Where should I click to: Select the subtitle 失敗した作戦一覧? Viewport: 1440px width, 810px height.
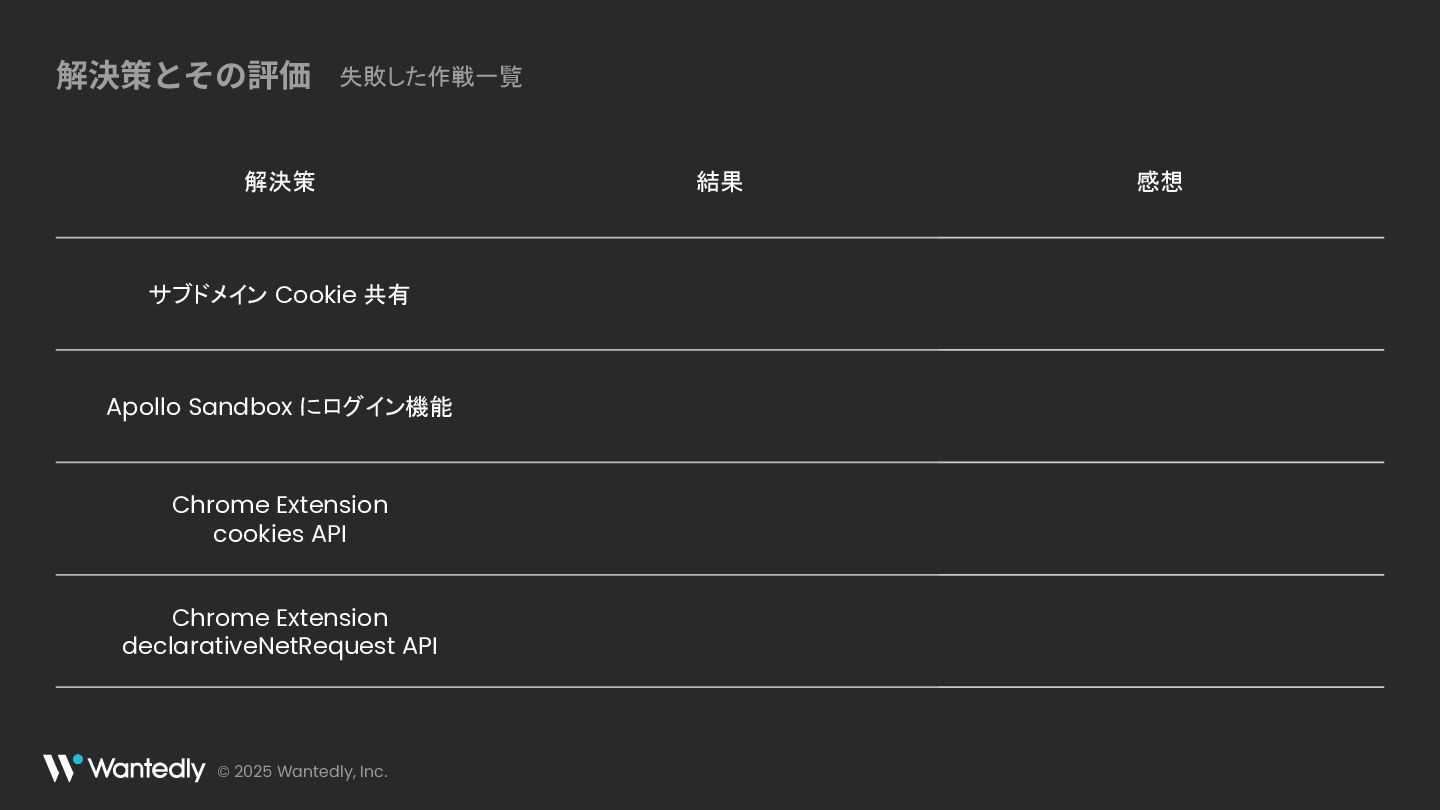point(431,77)
